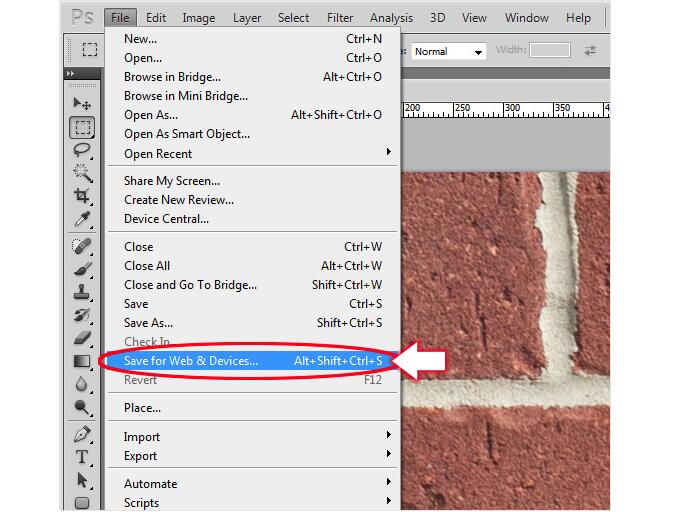The image size is (696, 512).
Task: Expand the toolbox double-arrow toggle
Action: [x=70, y=73]
